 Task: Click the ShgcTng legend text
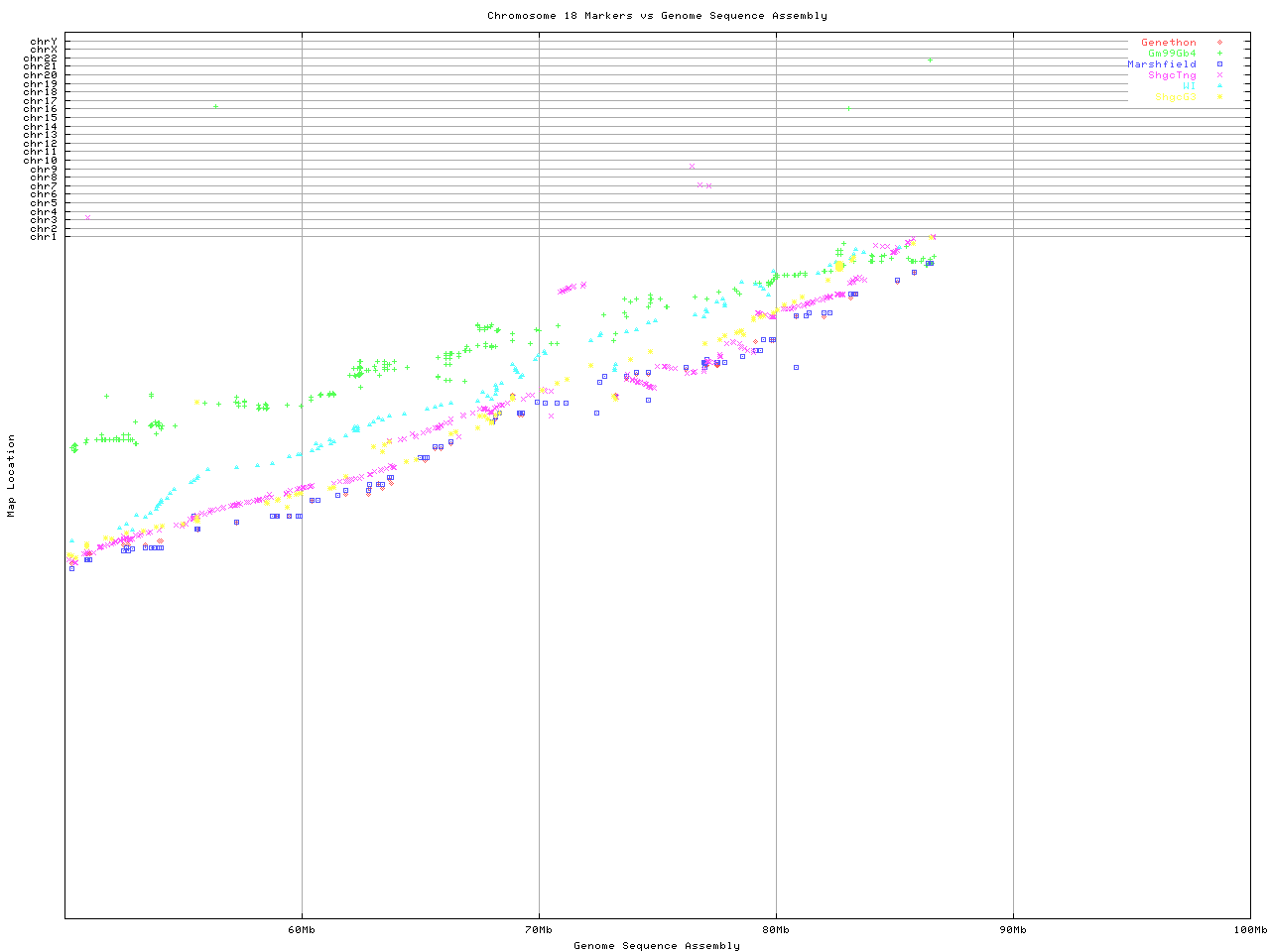(1171, 75)
